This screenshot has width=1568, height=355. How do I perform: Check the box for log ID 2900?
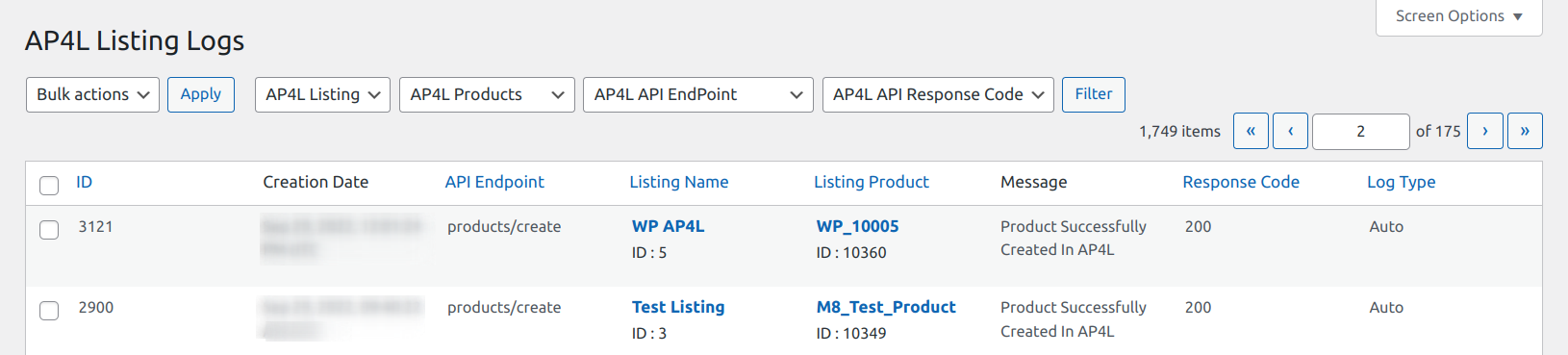[49, 310]
